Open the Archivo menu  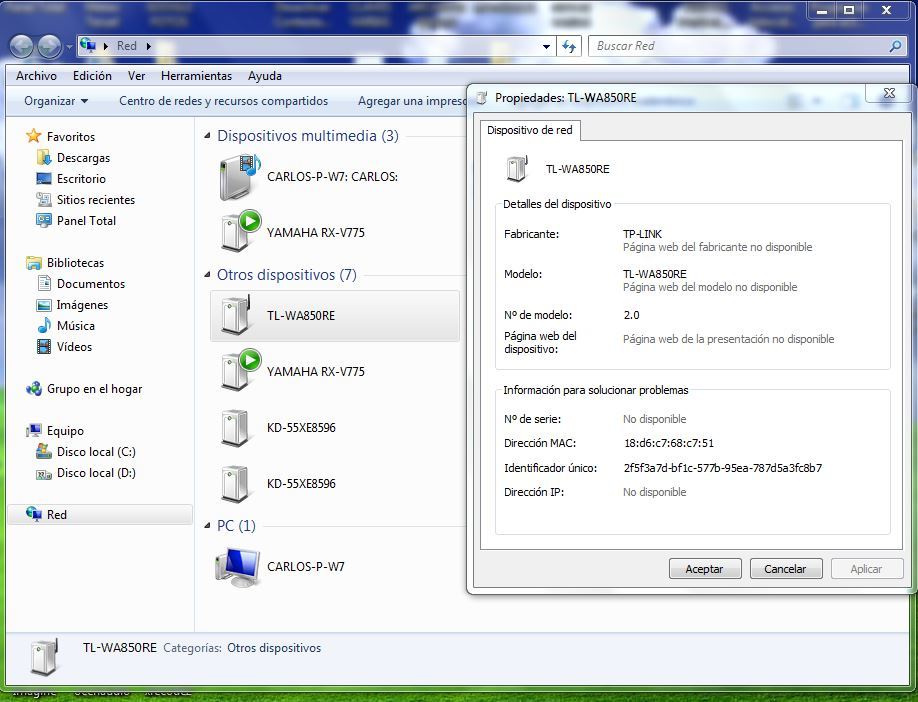point(36,76)
